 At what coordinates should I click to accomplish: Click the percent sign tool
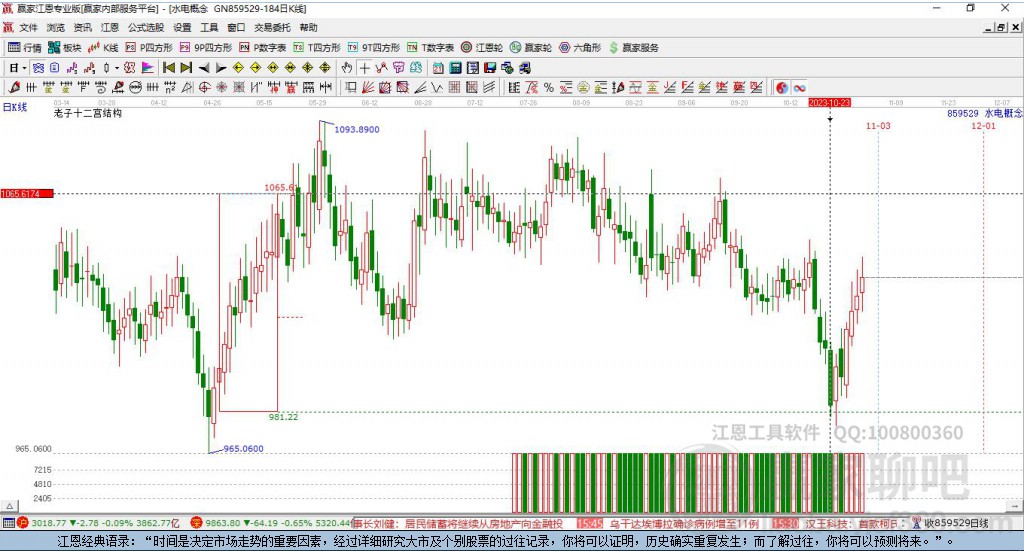548,87
